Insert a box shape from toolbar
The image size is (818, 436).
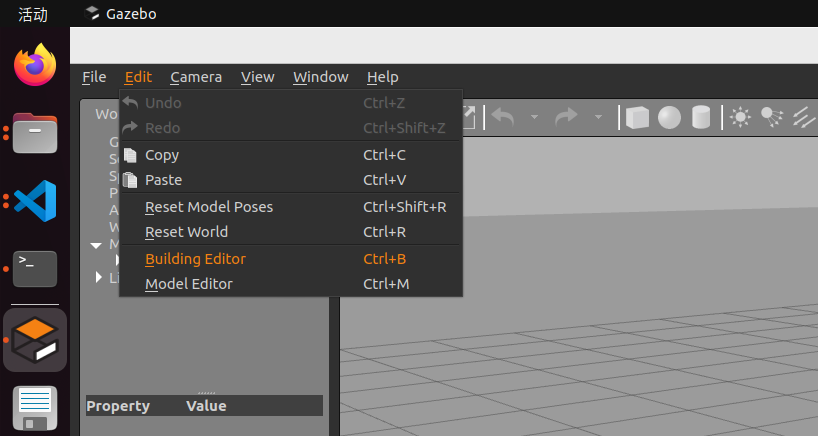(x=637, y=117)
